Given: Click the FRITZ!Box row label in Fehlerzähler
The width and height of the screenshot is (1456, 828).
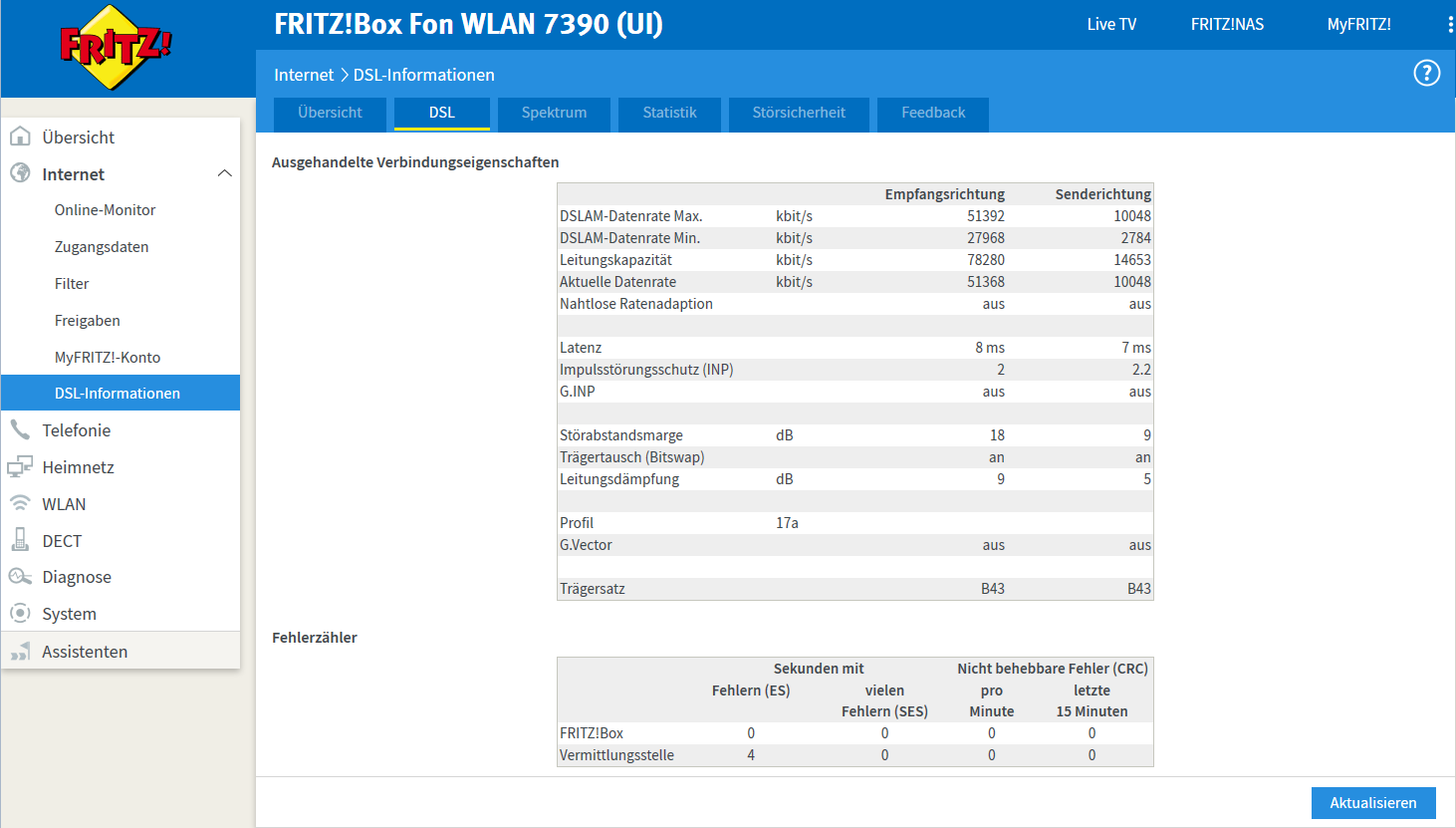Looking at the screenshot, I should (x=592, y=733).
